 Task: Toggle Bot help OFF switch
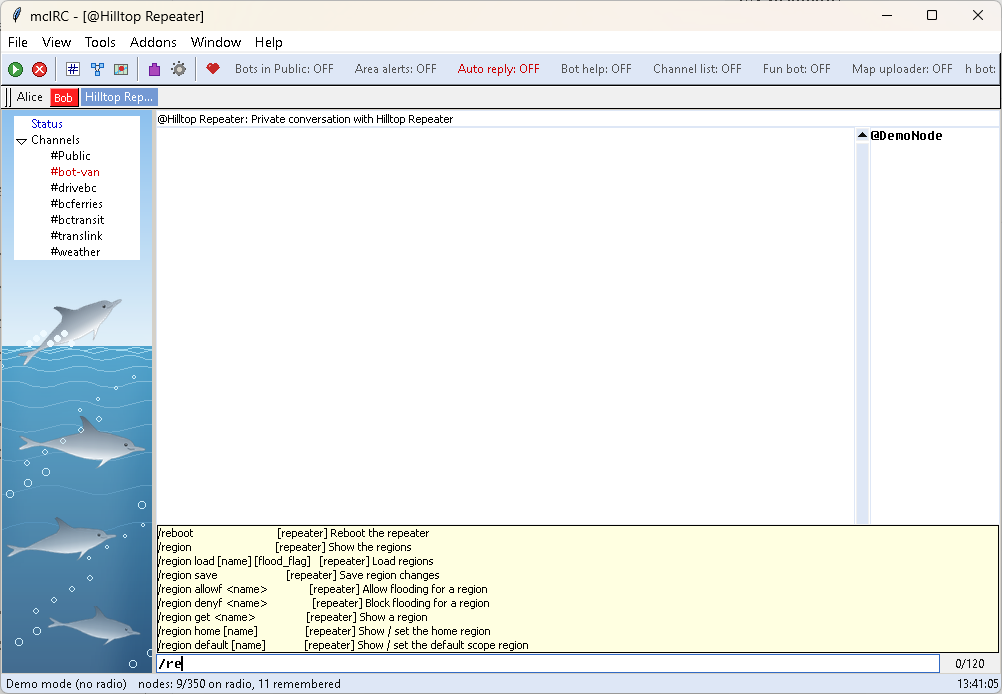[596, 69]
